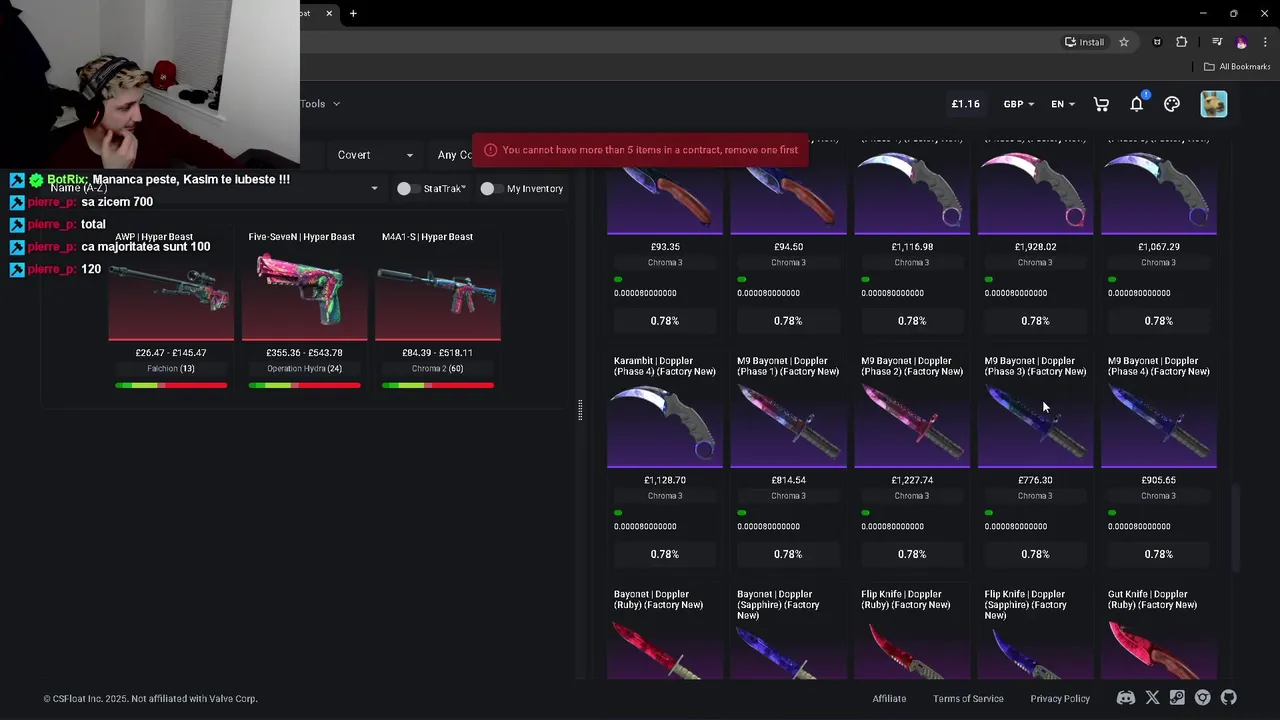Select Flip Knife Doppler Ruby card
This screenshot has width=1280, height=720.
[911, 634]
